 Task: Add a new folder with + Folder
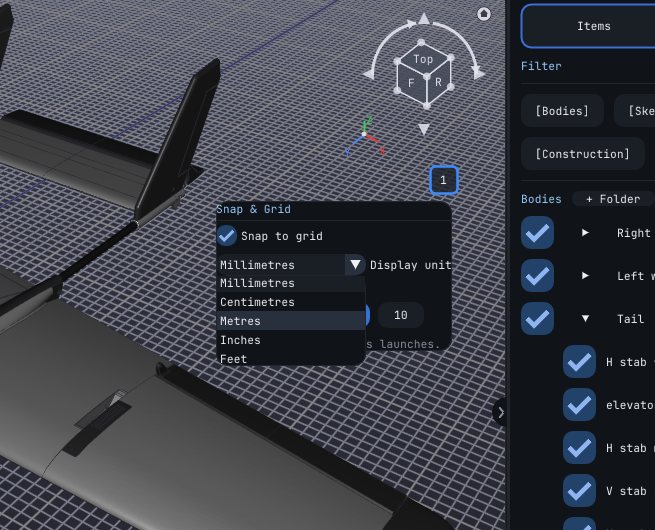click(613, 199)
